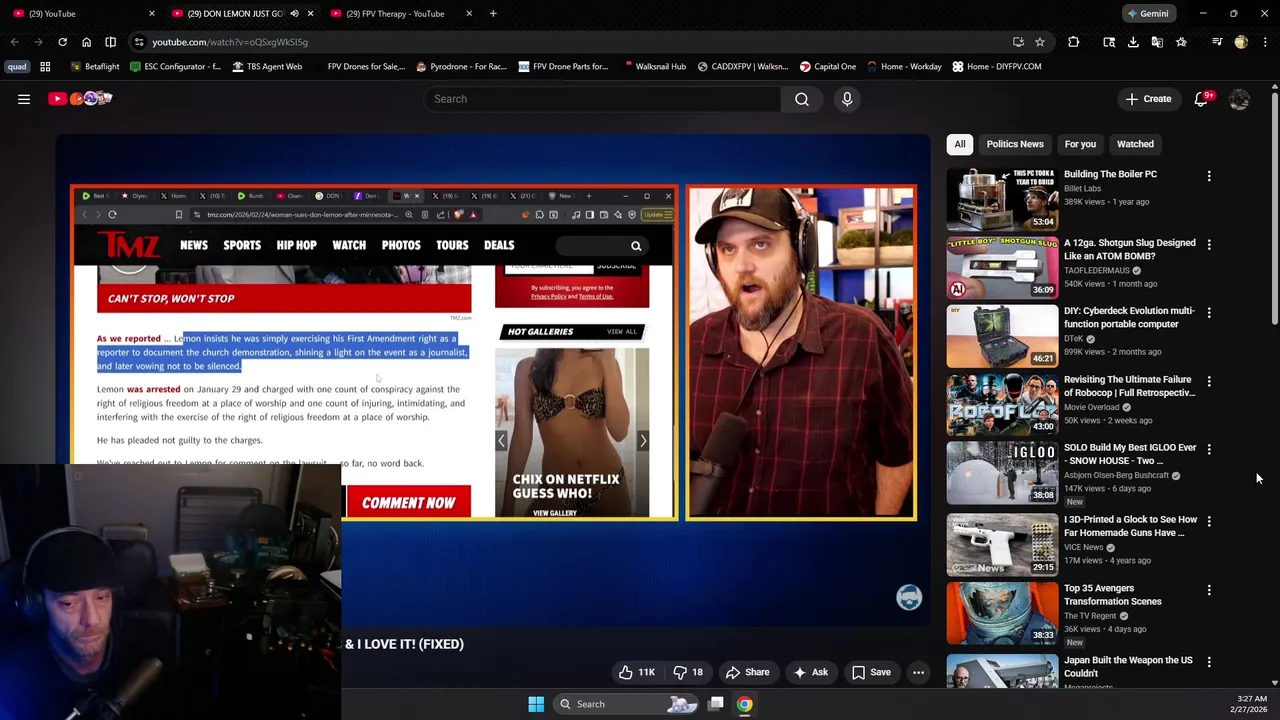Screen dimensions: 1280x720
Task: Bookmark this page with star icon
Action: (1040, 42)
